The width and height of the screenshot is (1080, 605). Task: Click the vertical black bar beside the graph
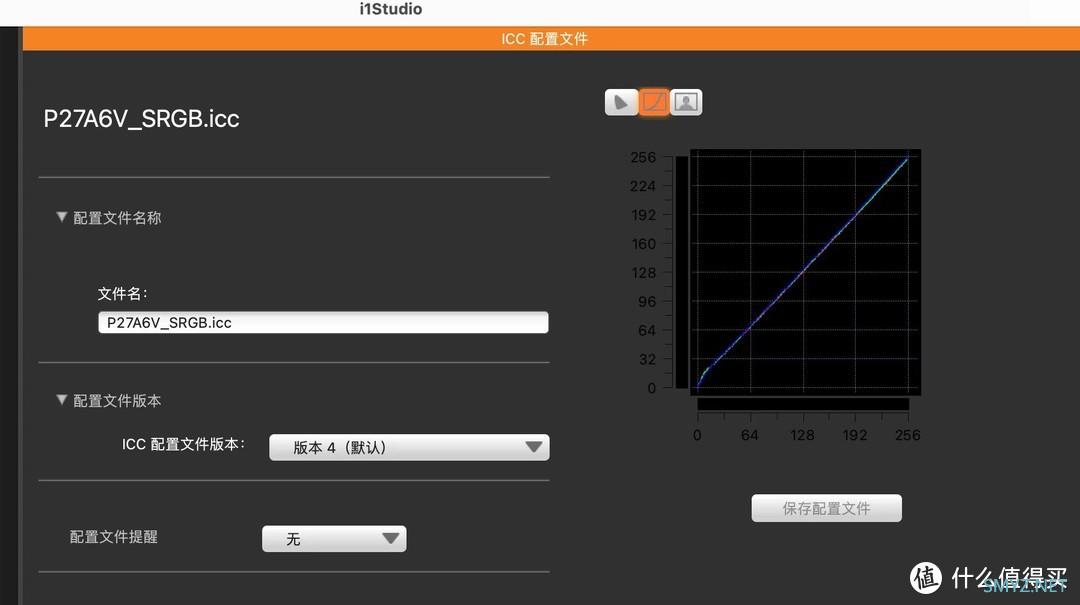[x=682, y=272]
